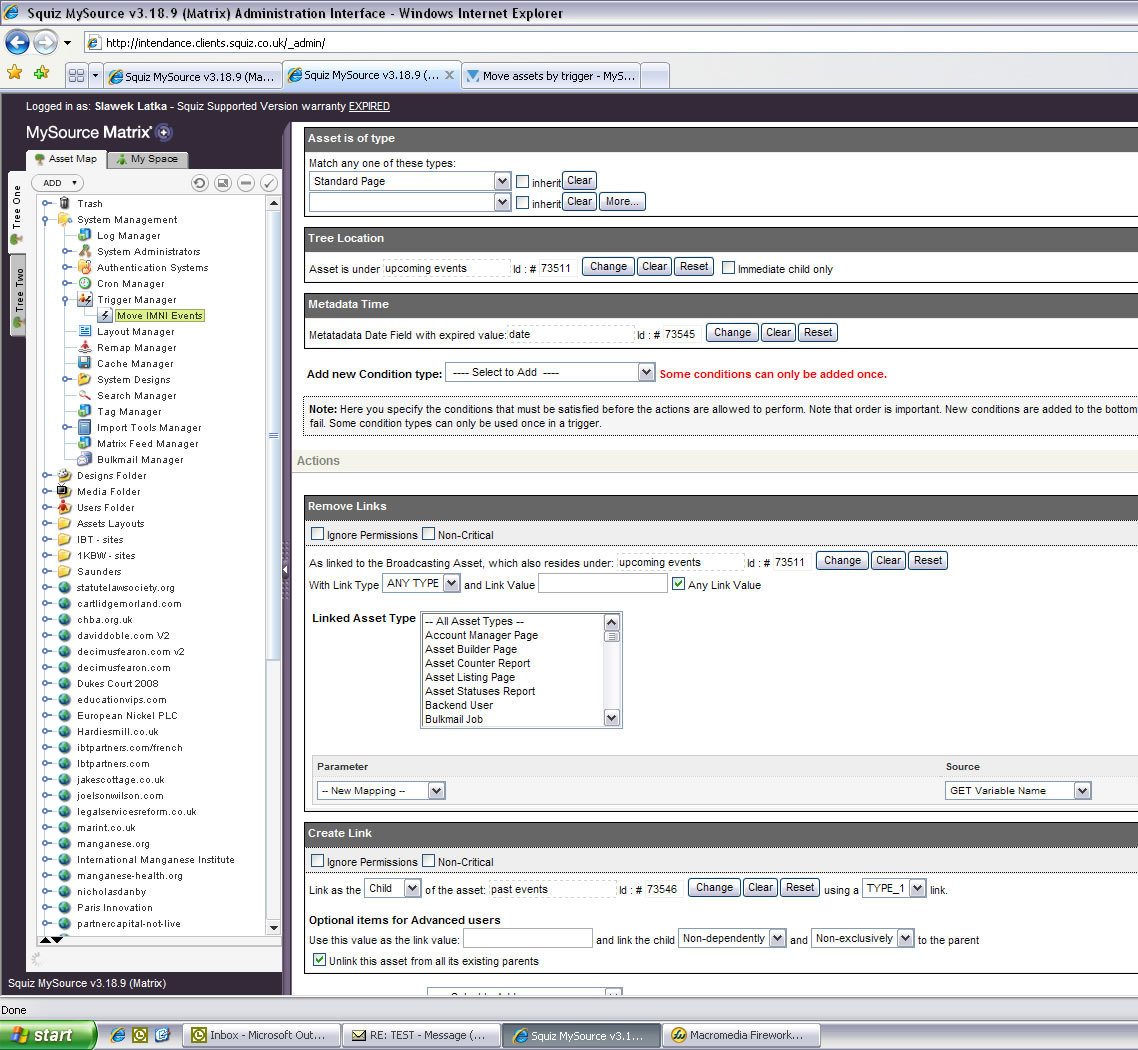
Task: Select the Tree Two vertical tab
Action: (x=18, y=294)
